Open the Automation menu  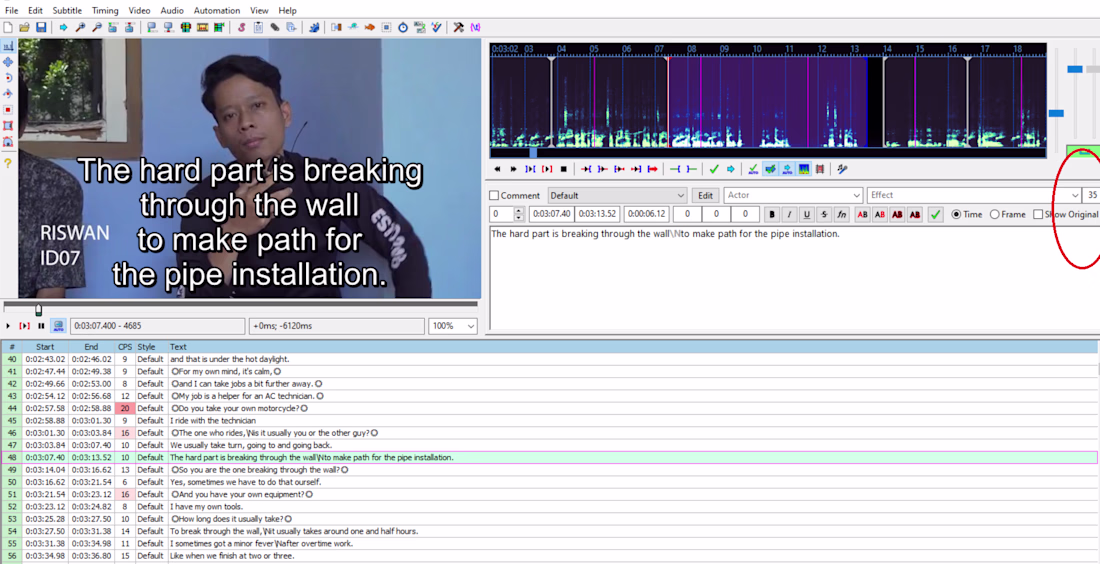[217, 11]
